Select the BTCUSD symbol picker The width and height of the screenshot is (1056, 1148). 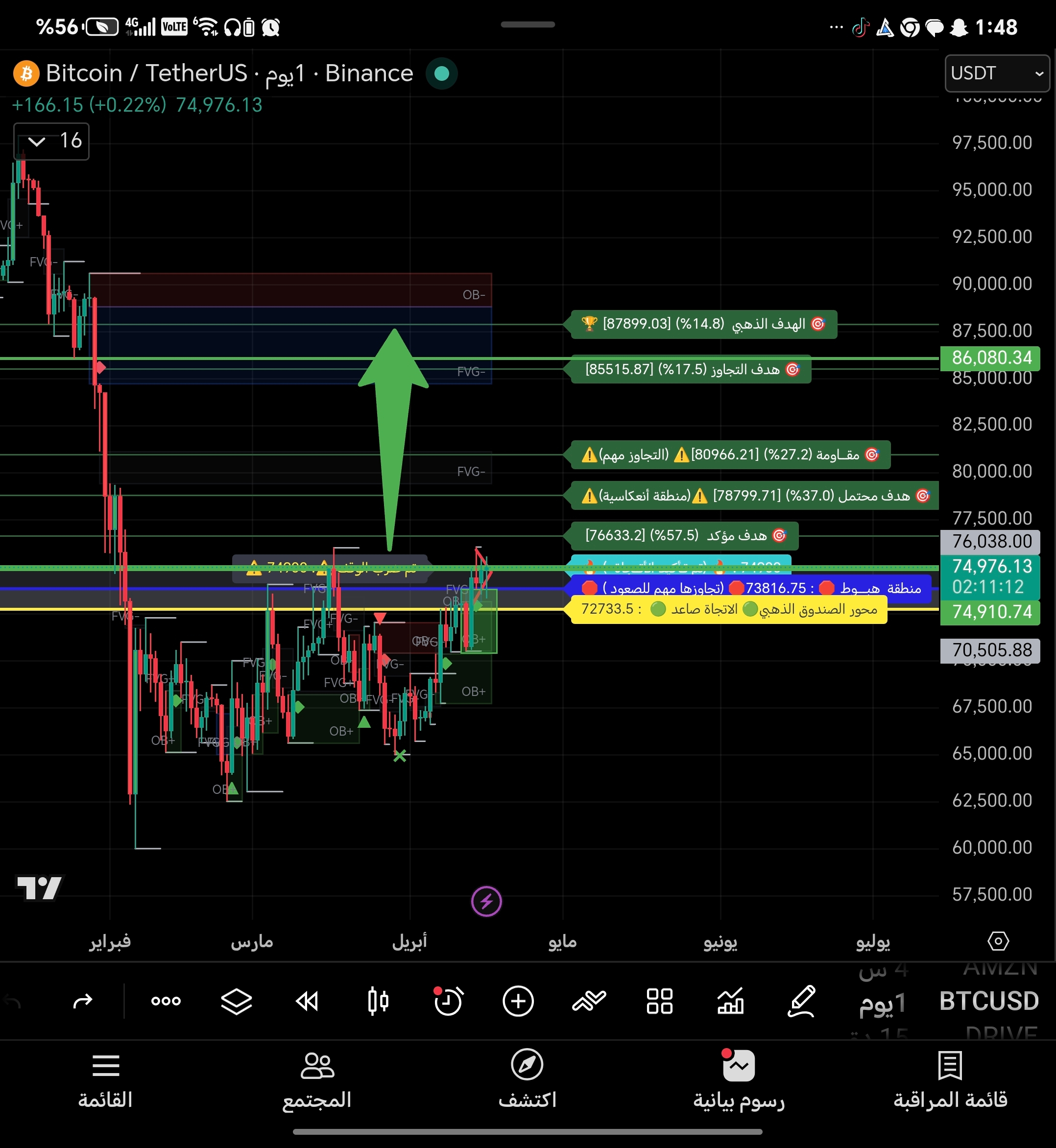(x=988, y=1001)
